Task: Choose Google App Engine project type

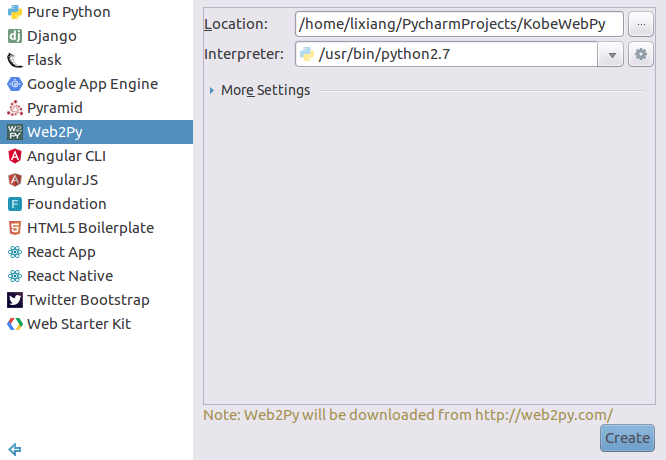Action: coord(96,84)
